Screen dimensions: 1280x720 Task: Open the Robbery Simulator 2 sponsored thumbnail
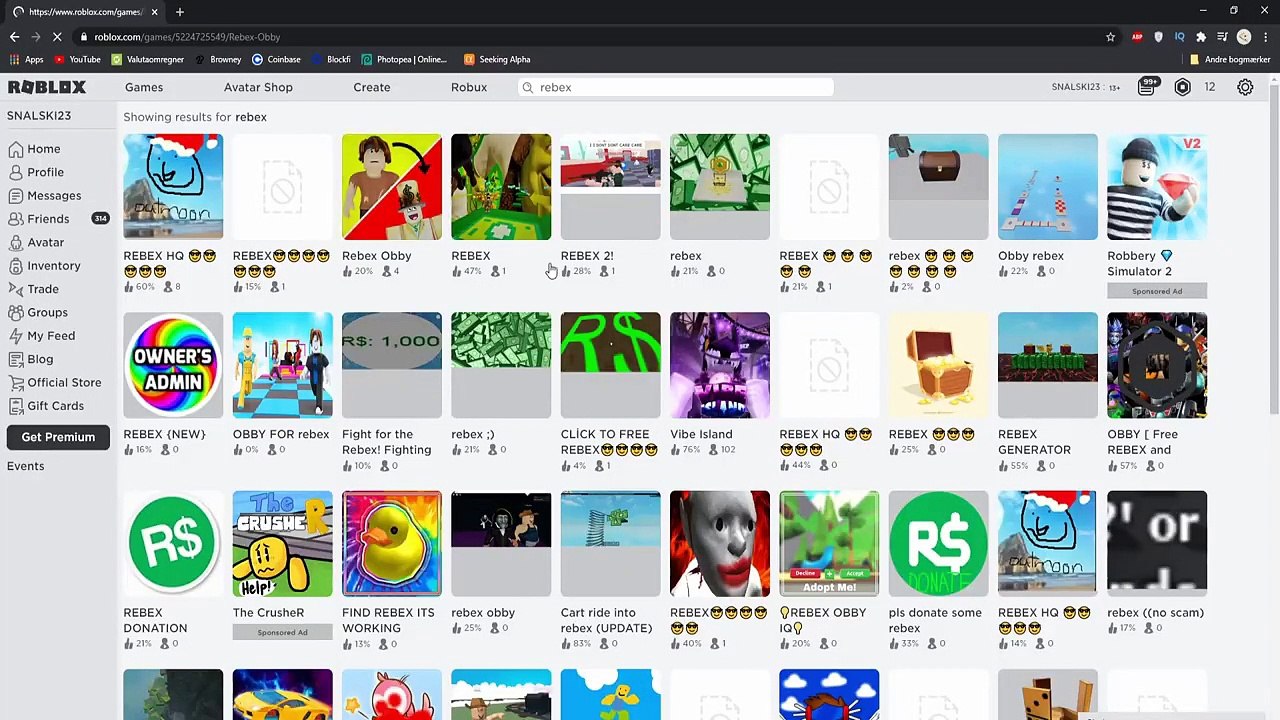[x=1157, y=187]
